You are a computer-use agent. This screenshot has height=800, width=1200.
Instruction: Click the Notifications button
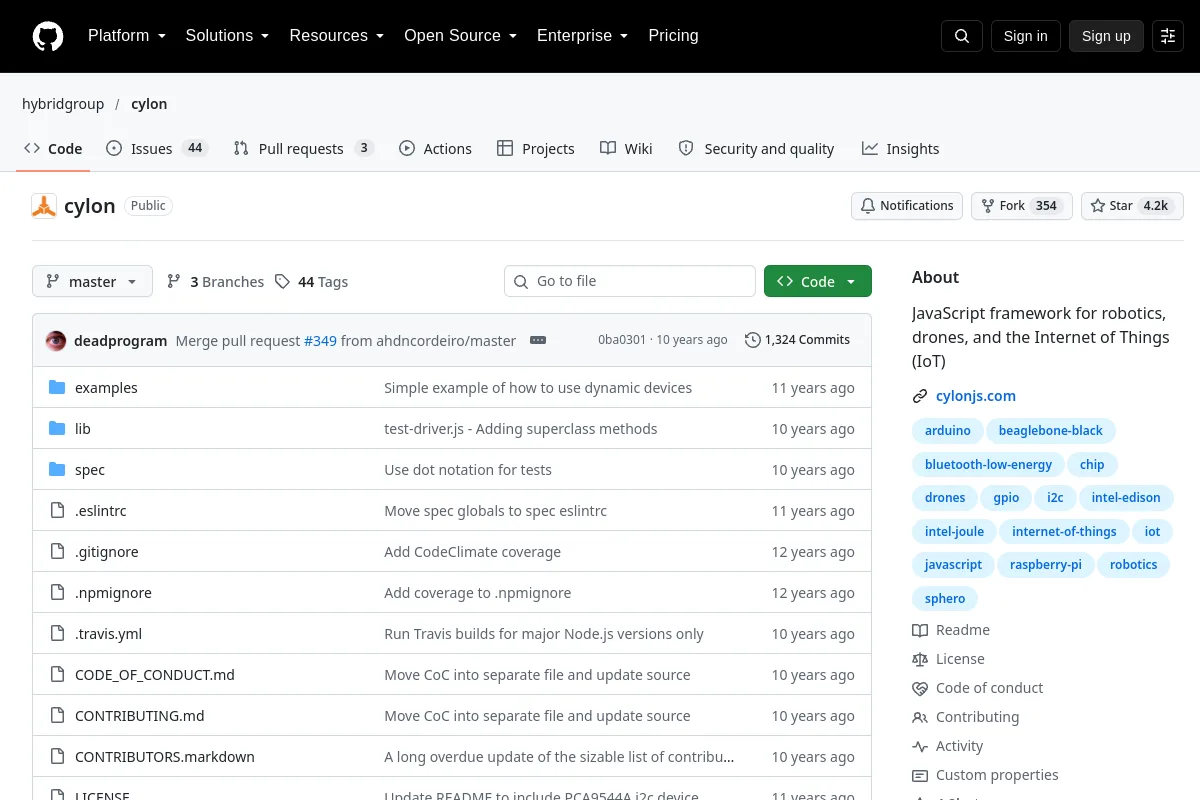click(x=907, y=206)
